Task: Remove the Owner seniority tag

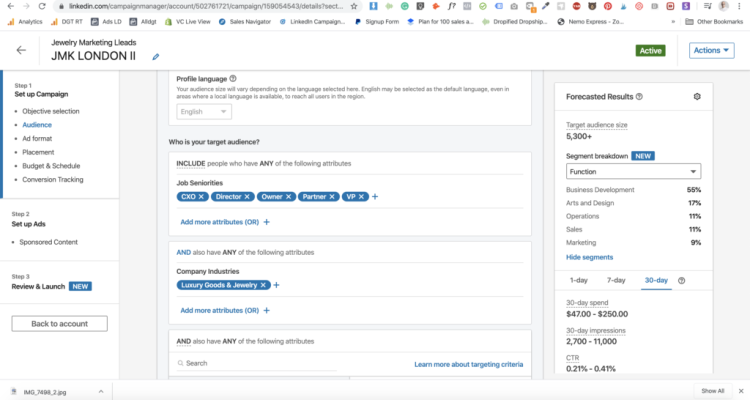Action: (x=288, y=197)
